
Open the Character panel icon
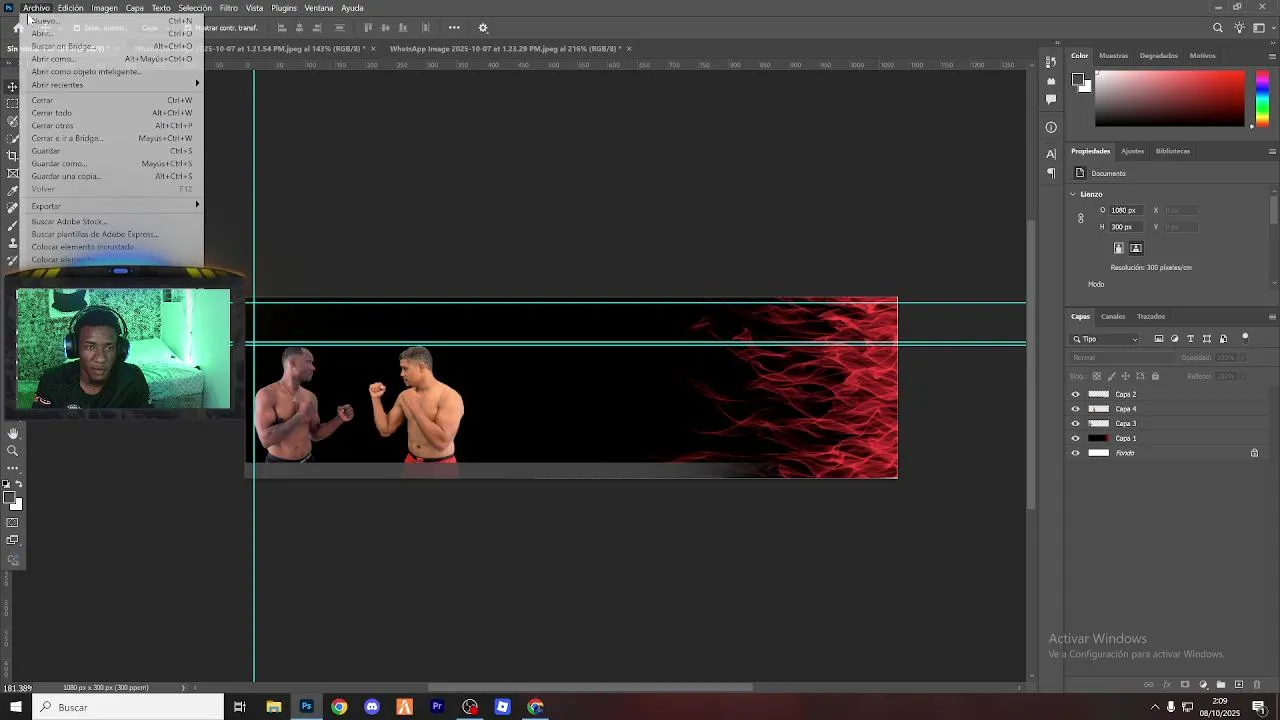tap(1051, 154)
